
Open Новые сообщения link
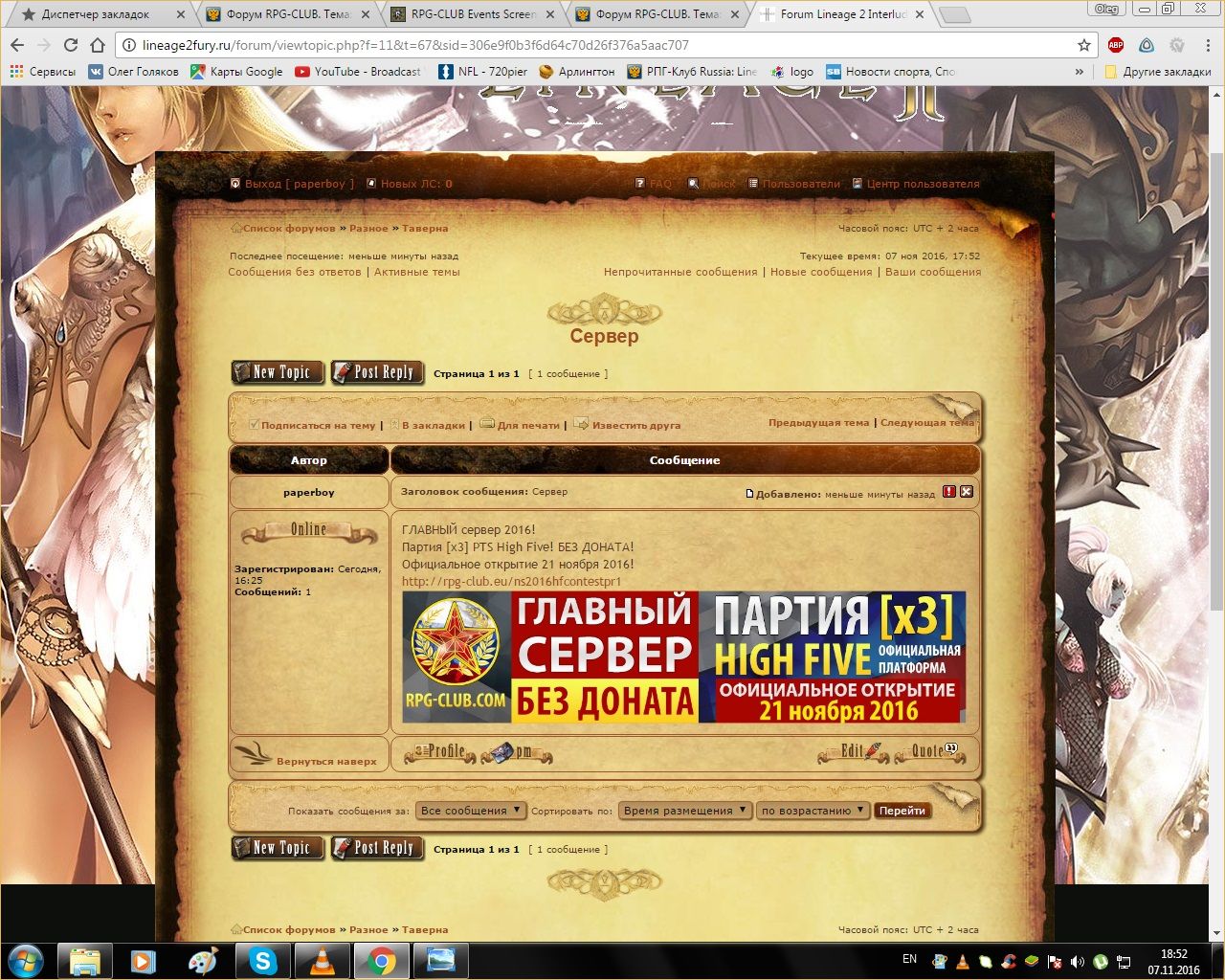(x=821, y=272)
